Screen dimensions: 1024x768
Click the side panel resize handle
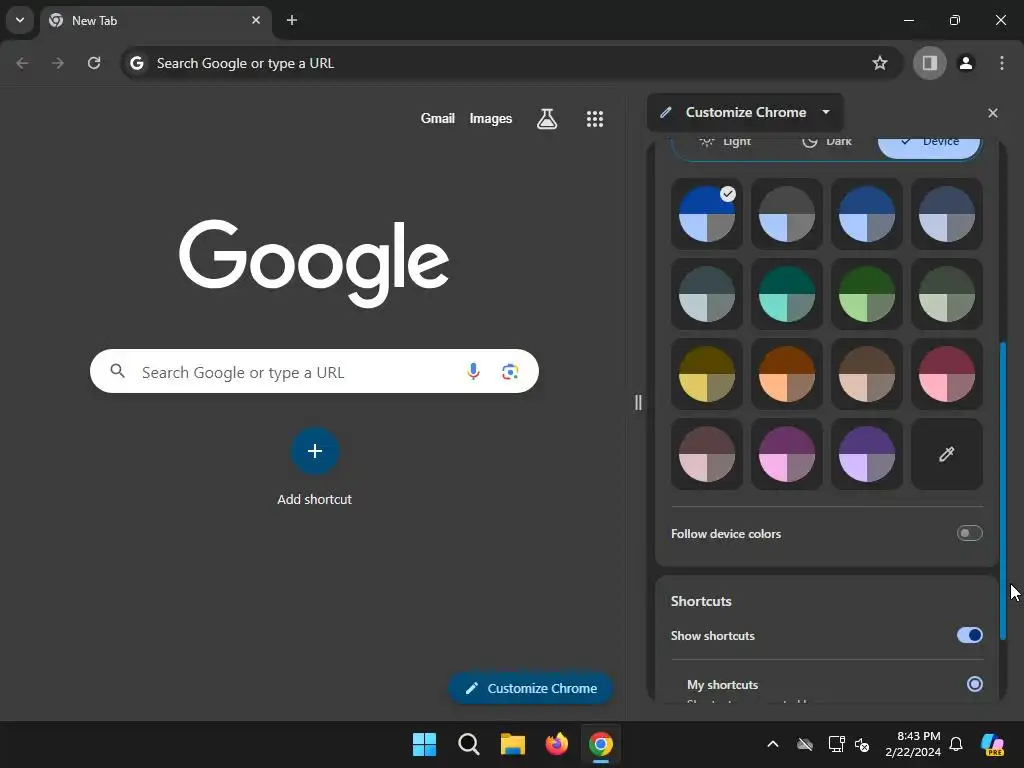tap(638, 402)
